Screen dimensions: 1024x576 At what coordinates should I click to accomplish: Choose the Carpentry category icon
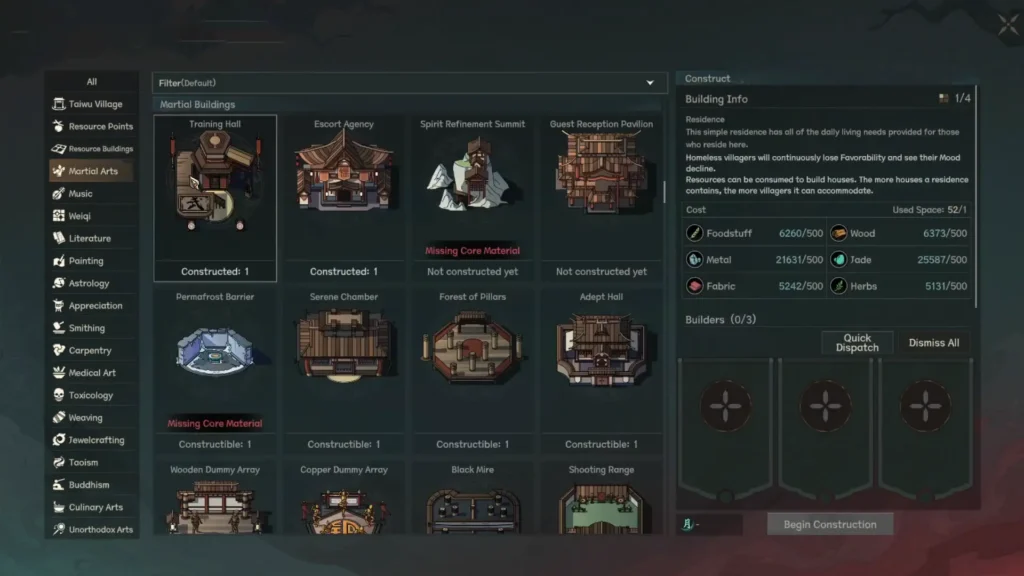59,350
